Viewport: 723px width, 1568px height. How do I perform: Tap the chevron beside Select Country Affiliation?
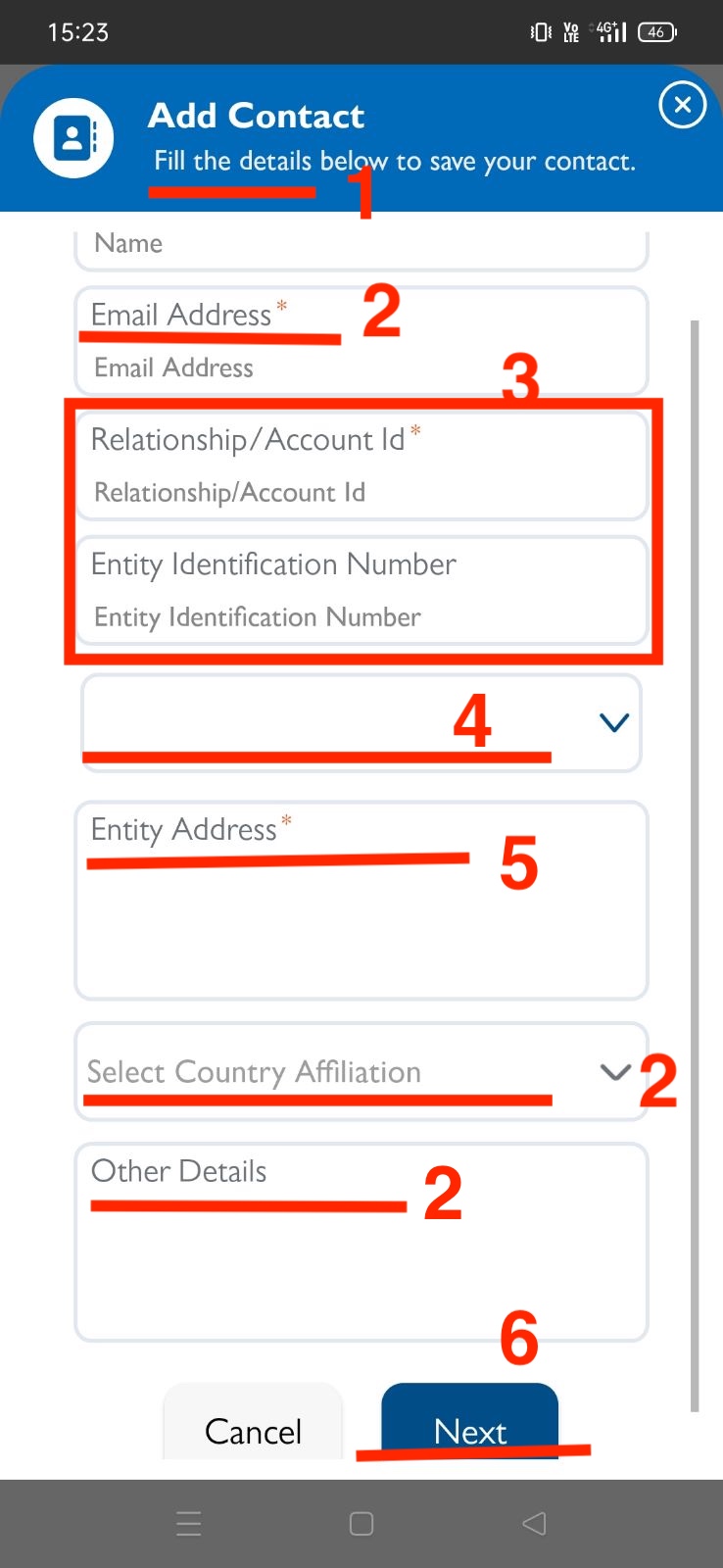point(614,1071)
